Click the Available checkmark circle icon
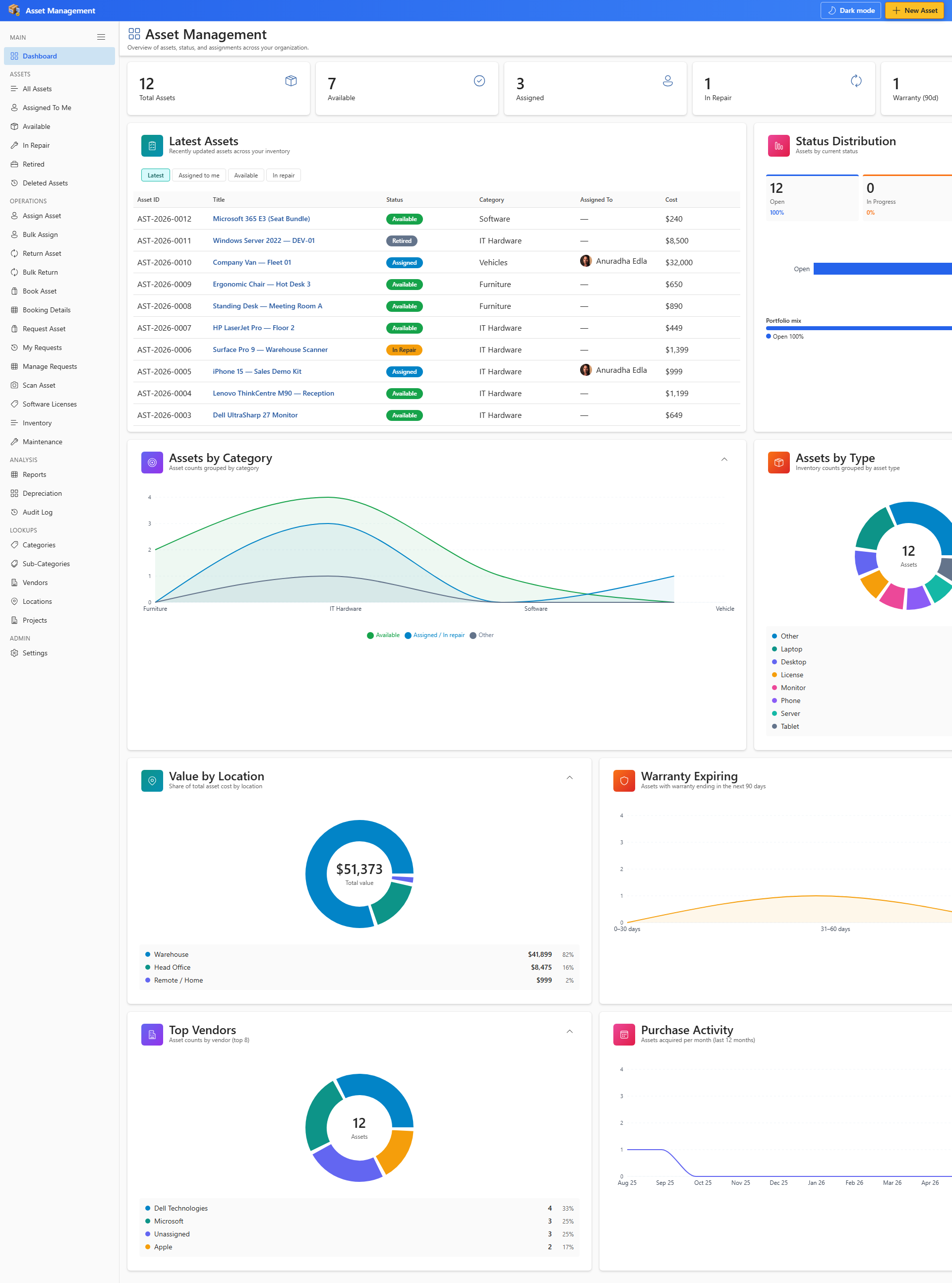 (x=479, y=81)
